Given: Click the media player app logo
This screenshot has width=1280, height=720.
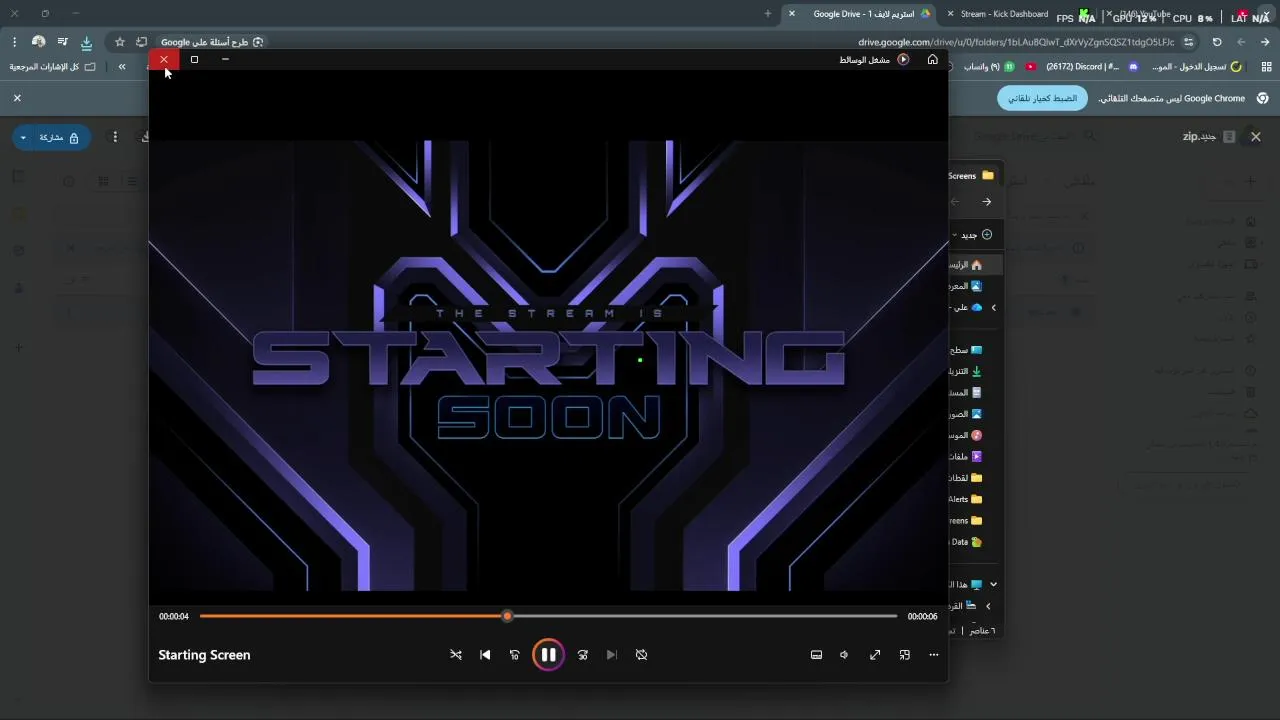Looking at the screenshot, I should [x=903, y=60].
